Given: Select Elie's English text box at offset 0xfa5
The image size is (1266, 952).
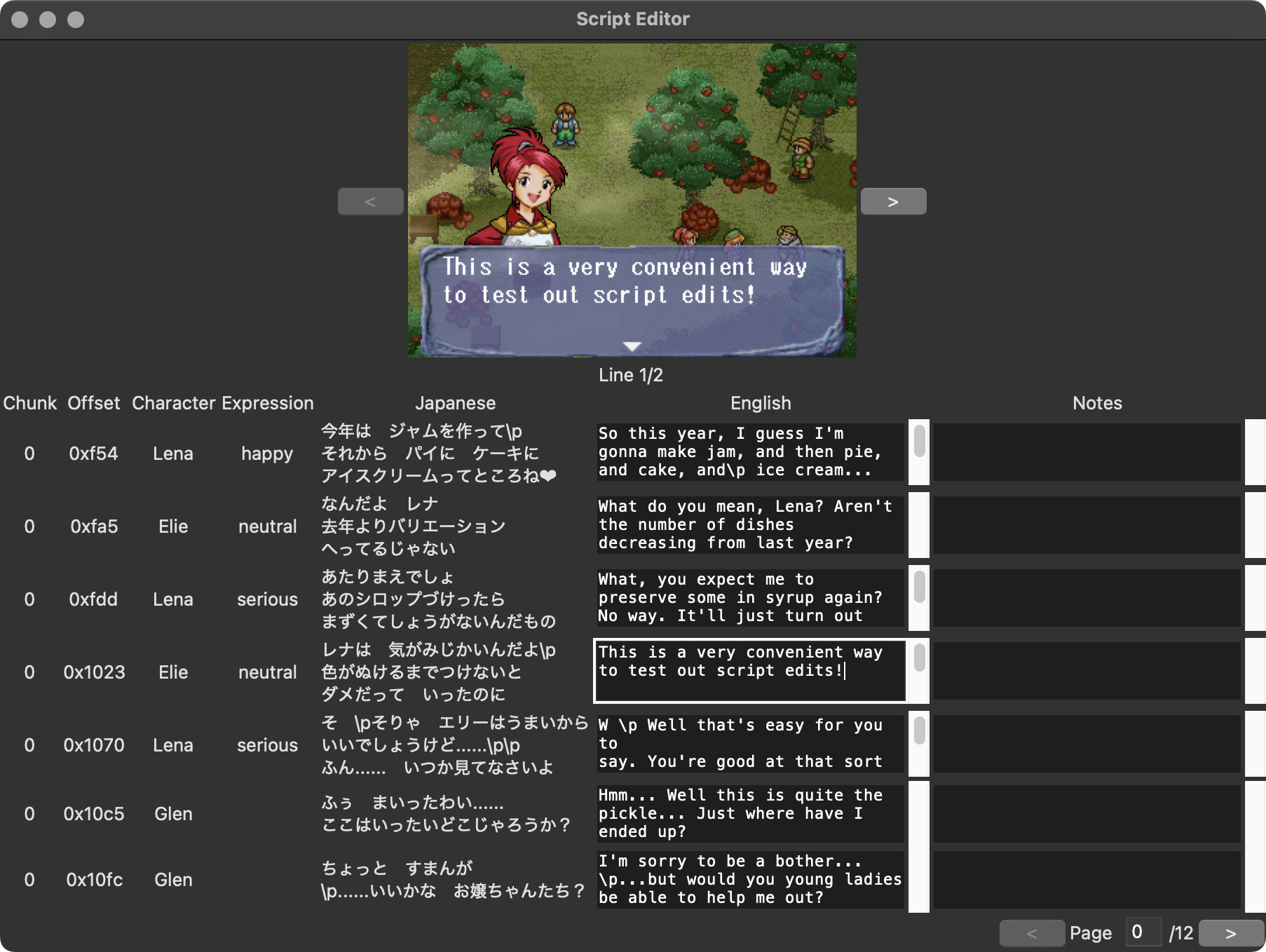Looking at the screenshot, I should coord(749,525).
